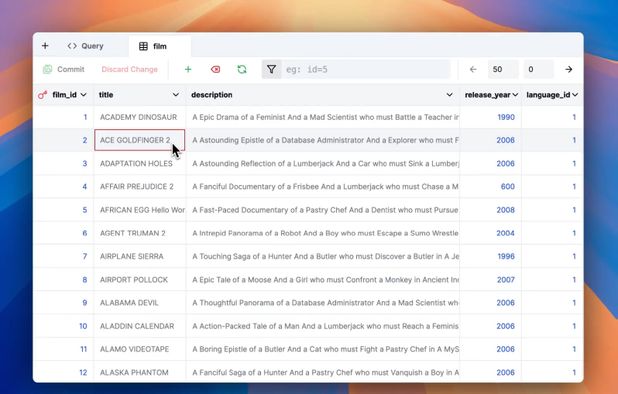Click the primary key icon beside film_id
Screen dimensions: 618x394
click(42, 95)
